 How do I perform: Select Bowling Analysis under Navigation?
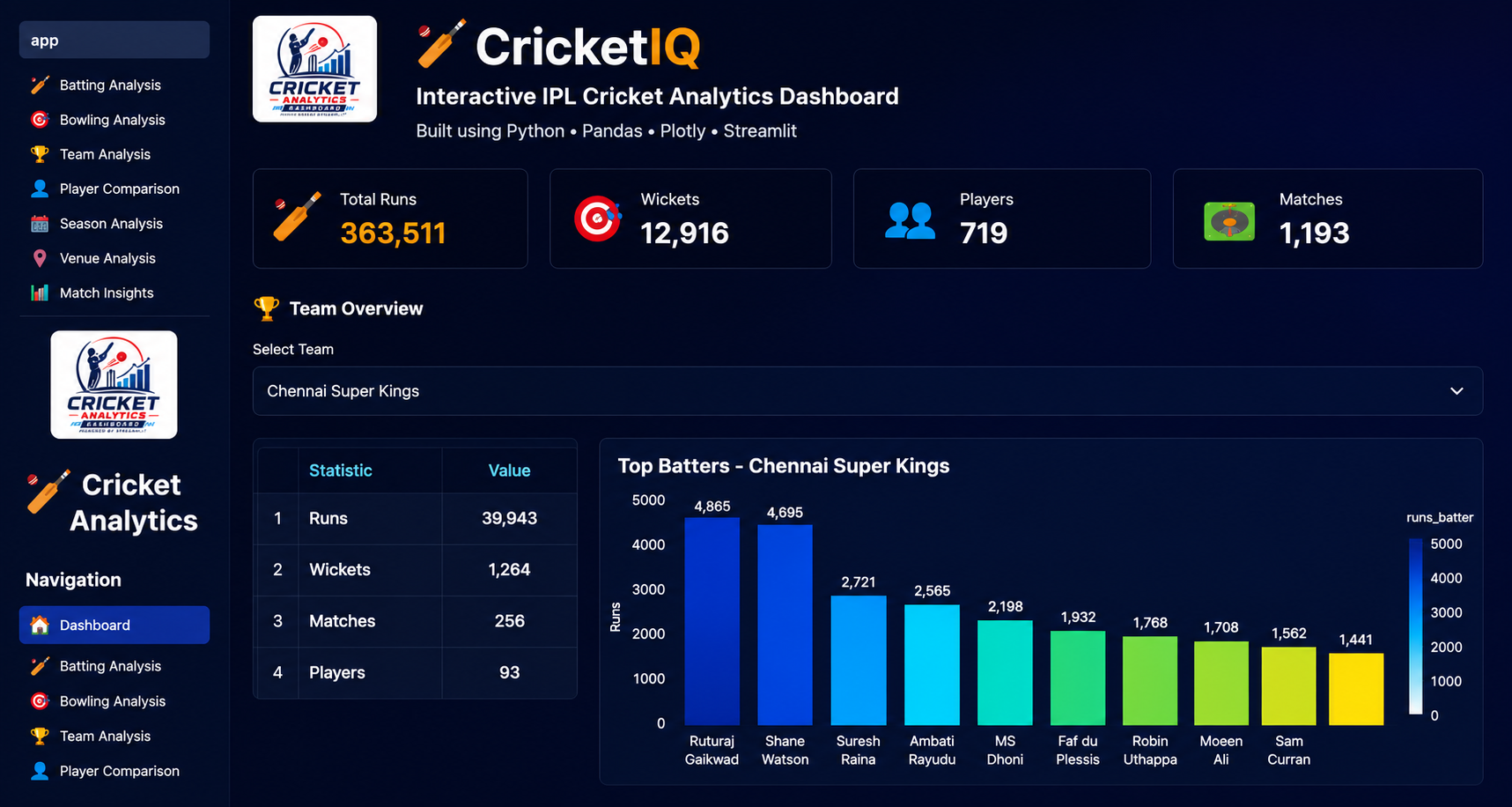[114, 701]
